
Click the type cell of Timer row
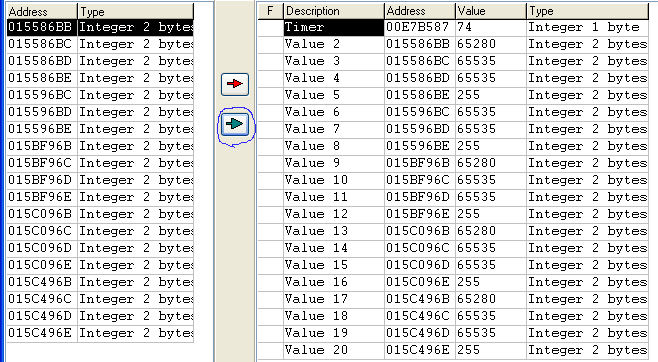tap(588, 27)
